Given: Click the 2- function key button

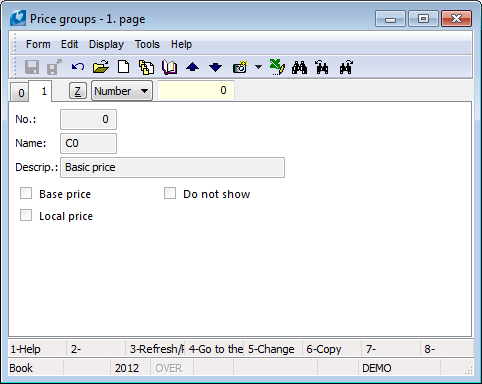Looking at the screenshot, I should click(96, 349).
